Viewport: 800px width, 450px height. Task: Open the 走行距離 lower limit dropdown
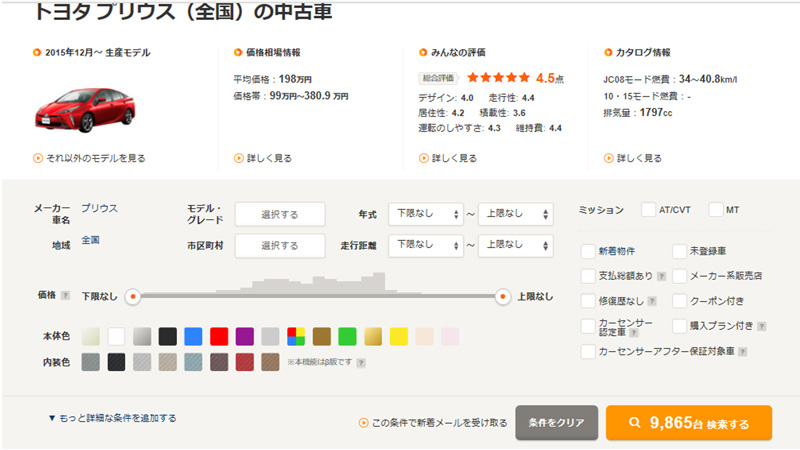(426, 245)
